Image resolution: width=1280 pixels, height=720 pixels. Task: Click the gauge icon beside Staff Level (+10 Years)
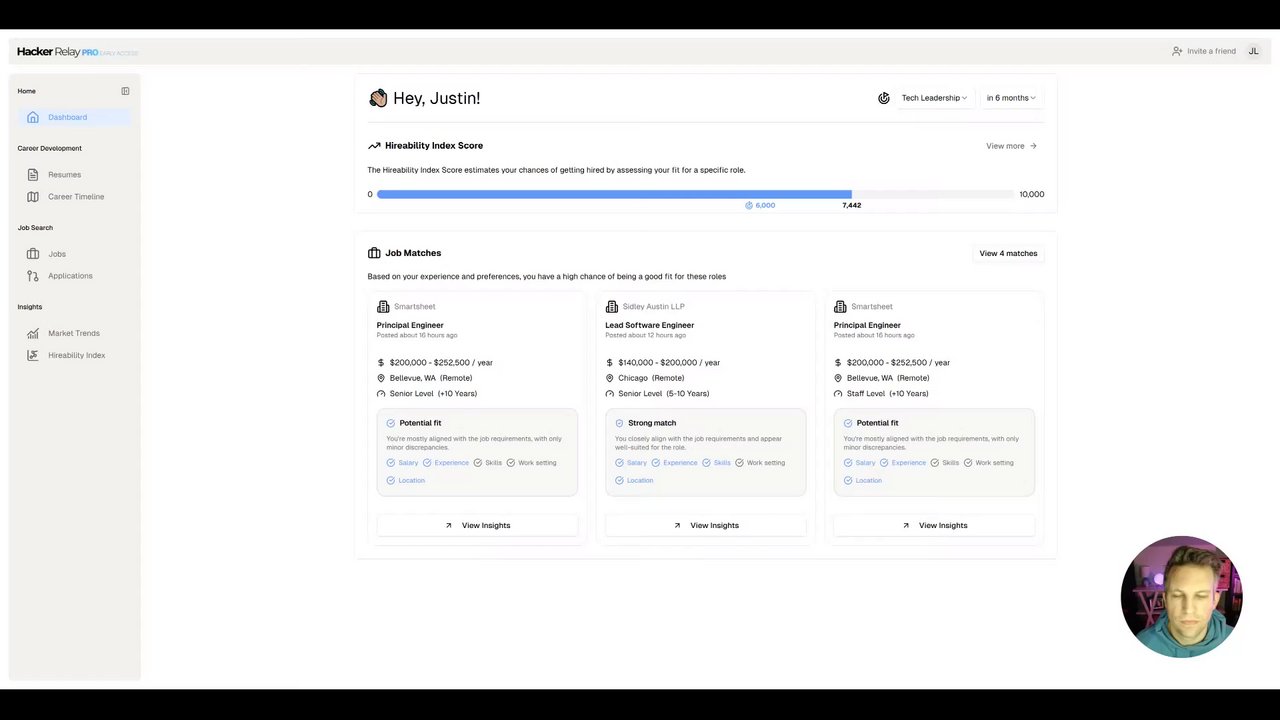[838, 394]
